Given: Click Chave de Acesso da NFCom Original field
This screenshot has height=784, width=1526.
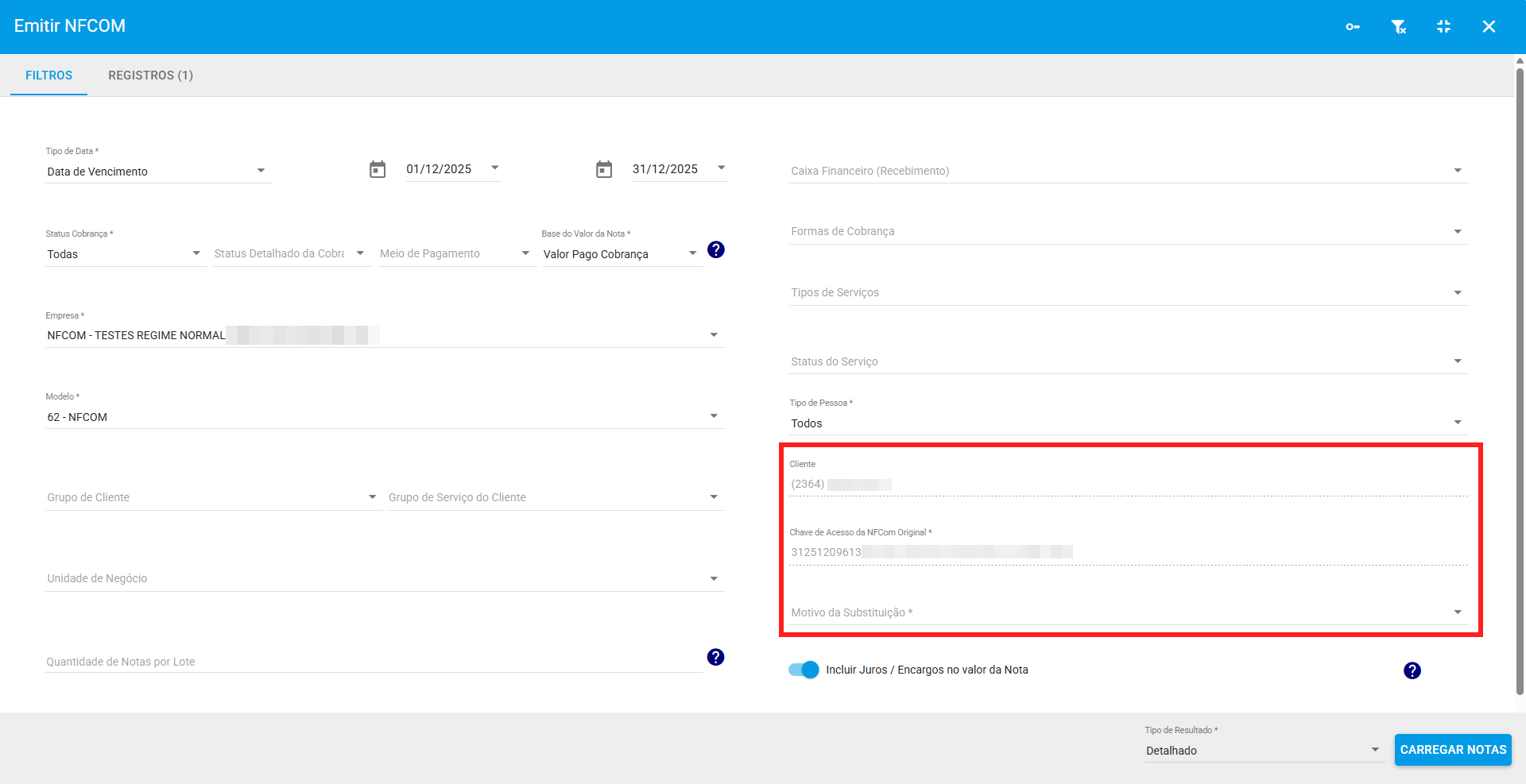Looking at the screenshot, I should coord(1129,553).
